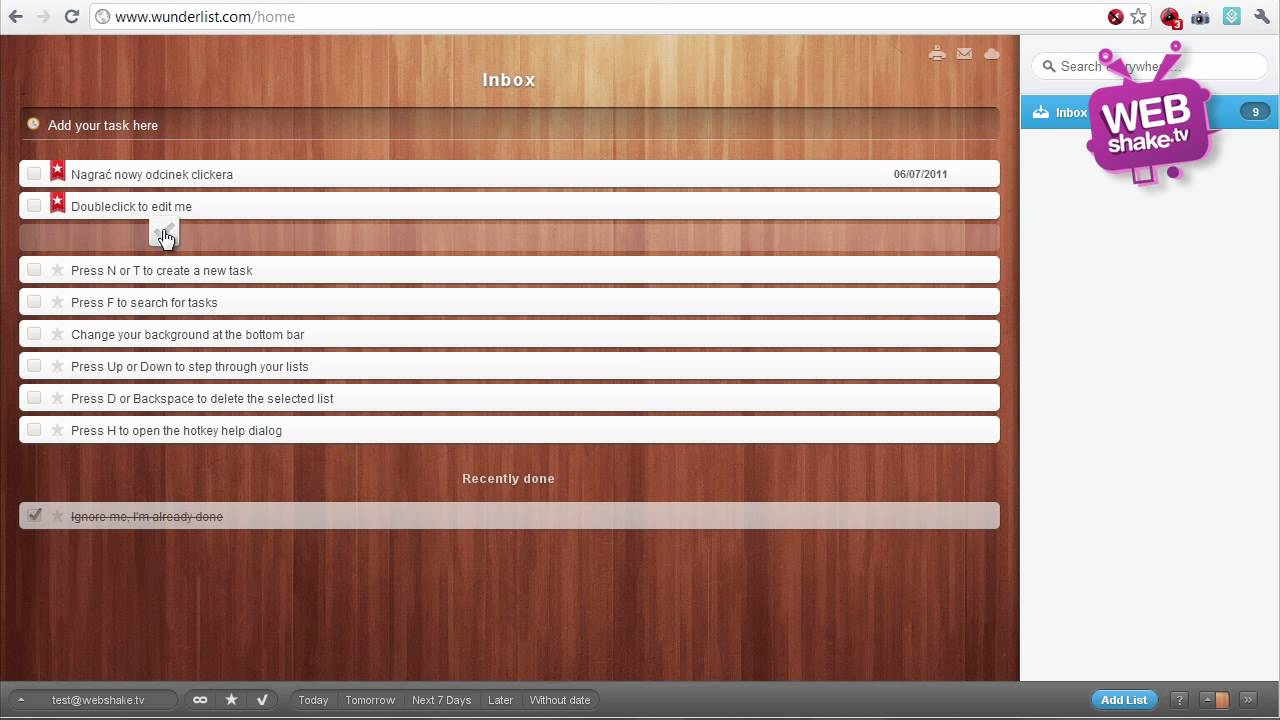Click the print tasks icon

click(x=936, y=54)
